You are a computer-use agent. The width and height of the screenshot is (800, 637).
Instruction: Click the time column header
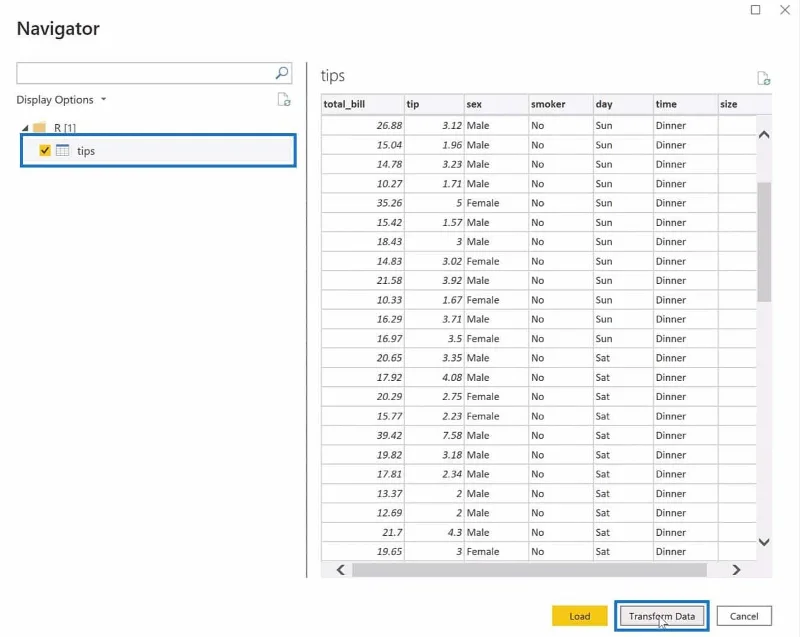685,104
